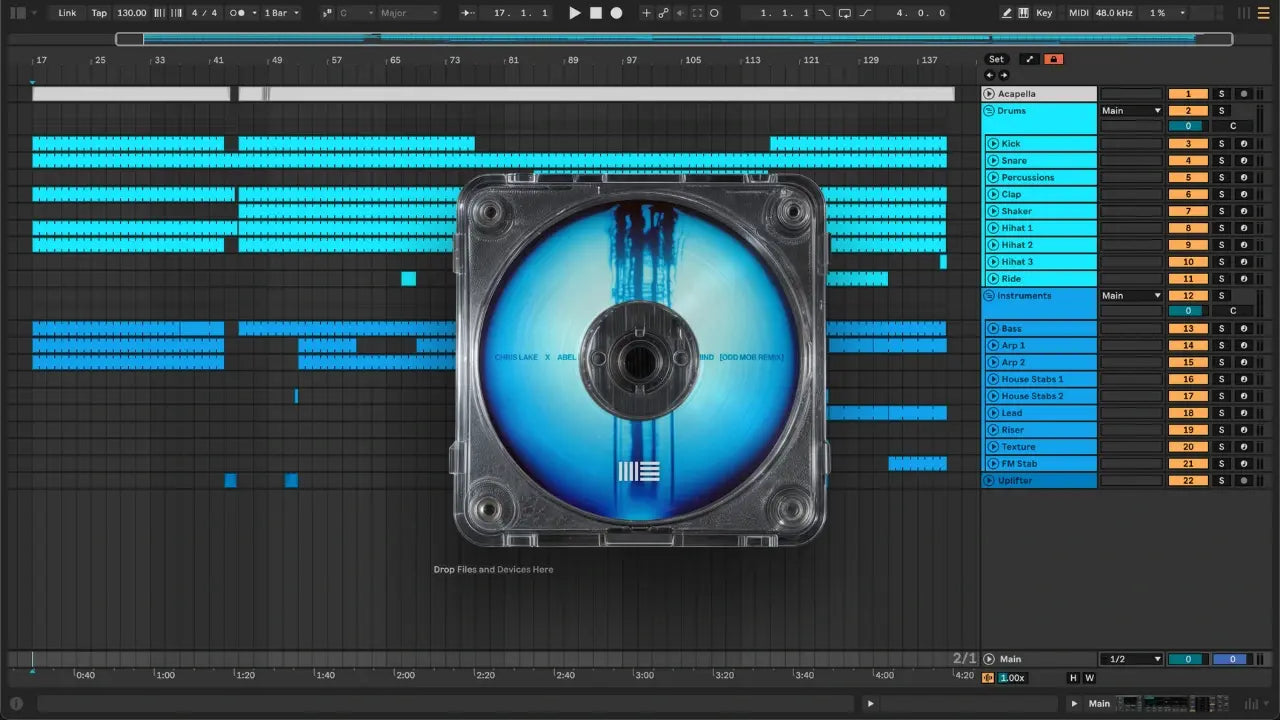This screenshot has height=720, width=1280.
Task: Click the MIDI arrangement overdub plus icon
Action: point(646,13)
